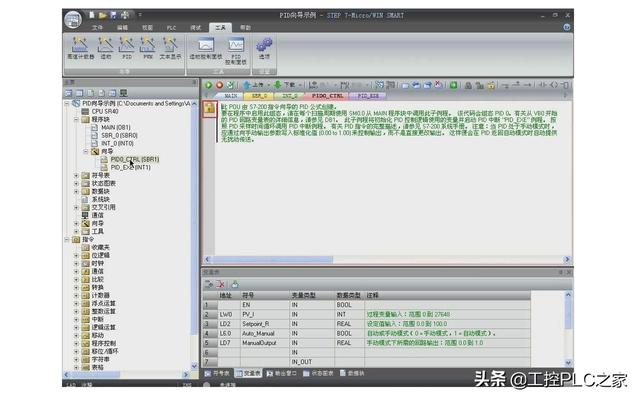Image resolution: width=640 pixels, height=400 pixels.
Task: Select CPU SR40 in the project tree
Action: (x=104, y=111)
